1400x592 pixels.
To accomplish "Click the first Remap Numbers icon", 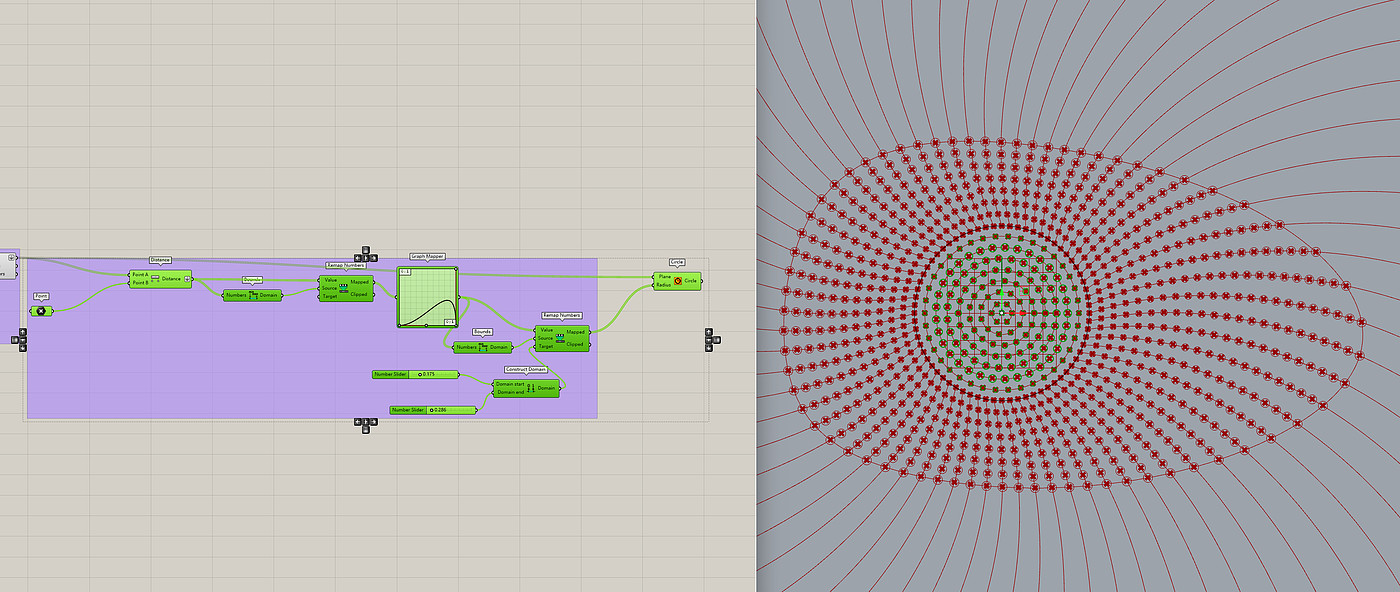I will pyautogui.click(x=344, y=288).
